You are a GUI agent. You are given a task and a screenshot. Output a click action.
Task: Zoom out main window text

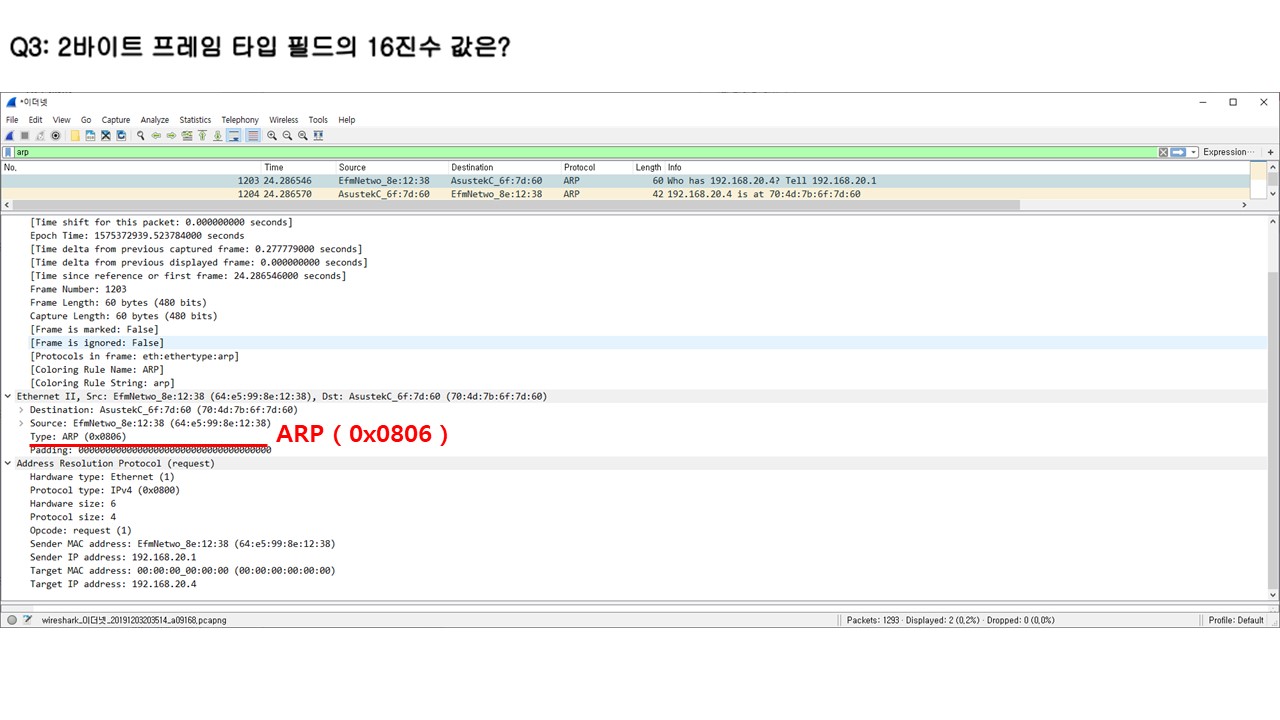pyautogui.click(x=287, y=135)
